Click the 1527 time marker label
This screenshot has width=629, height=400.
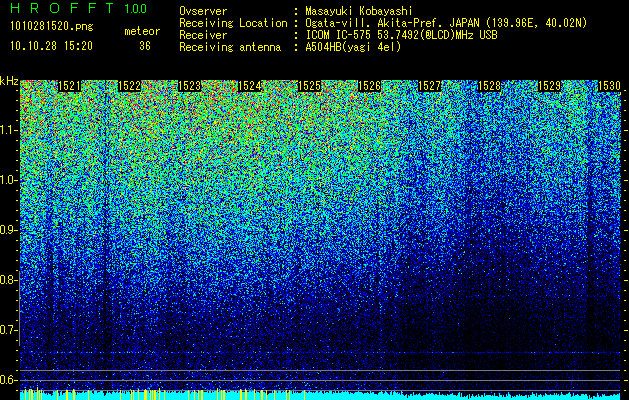pyautogui.click(x=430, y=86)
